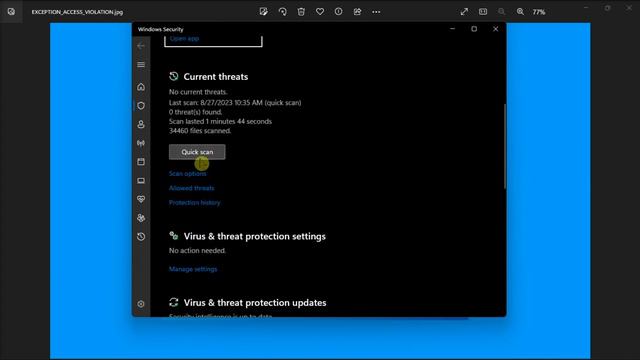The height and width of the screenshot is (360, 640).
Task: Click the Photos app icon at top-left
Action: 11,11
